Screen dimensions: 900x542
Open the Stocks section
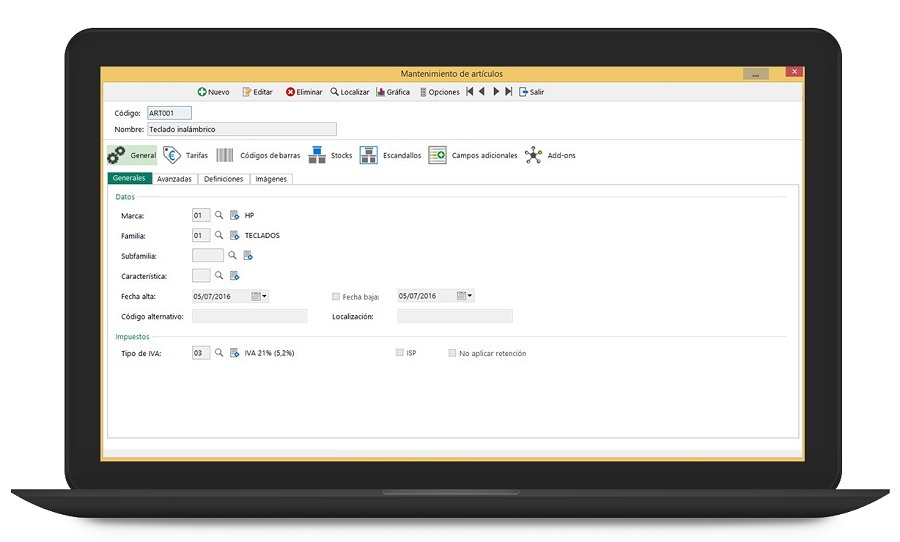(x=330, y=155)
